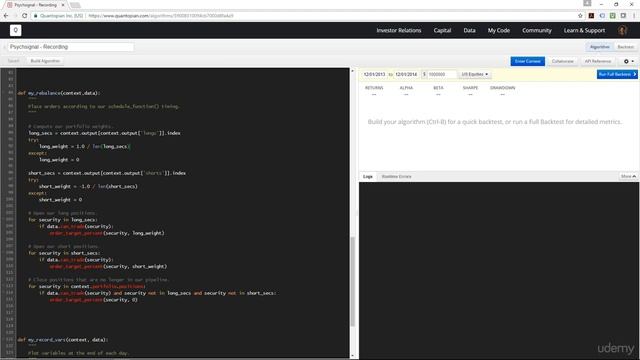Go back with the browser back arrow
The image size is (640, 360).
click(x=6, y=16)
